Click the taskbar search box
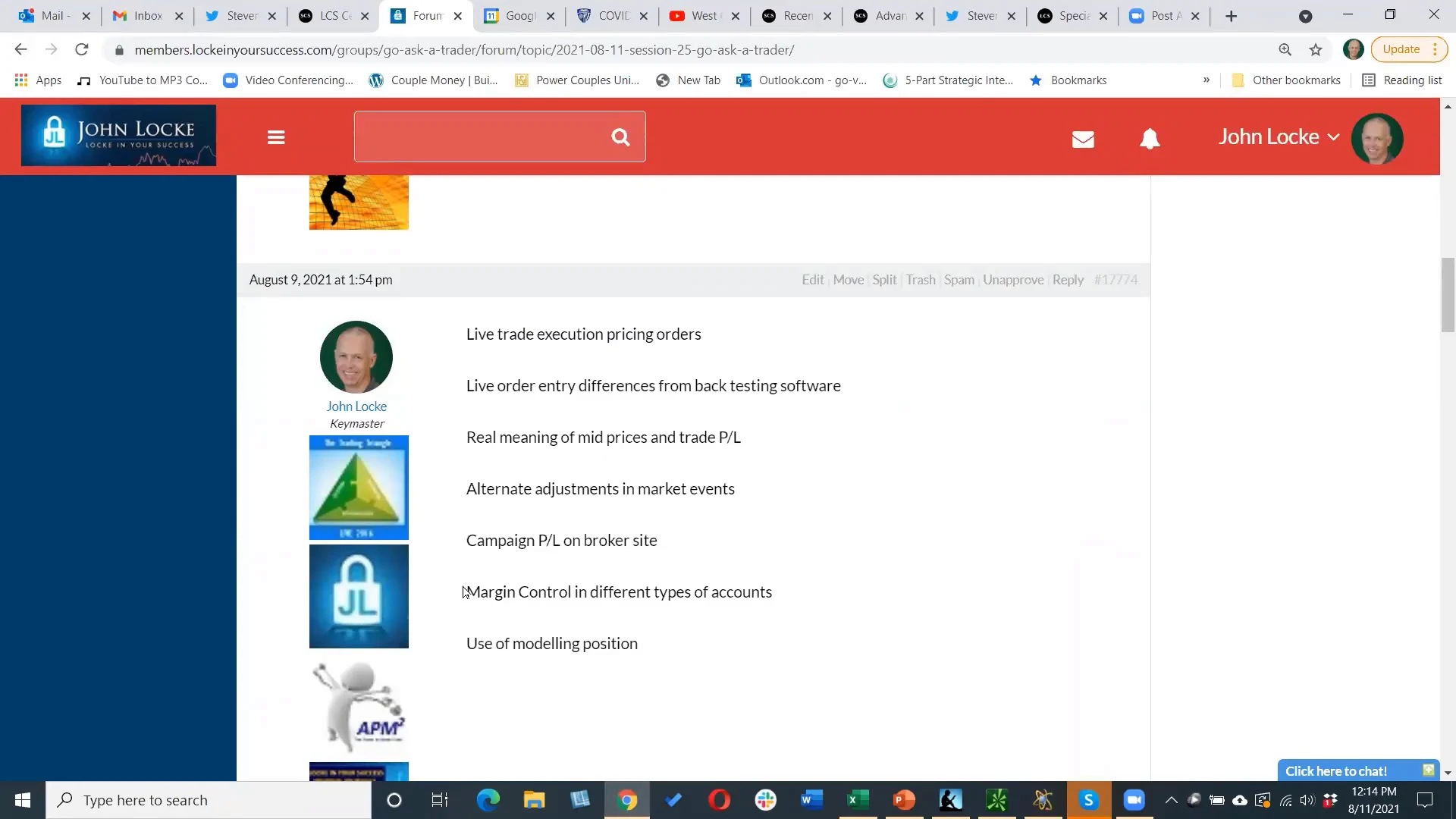 pyautogui.click(x=209, y=800)
